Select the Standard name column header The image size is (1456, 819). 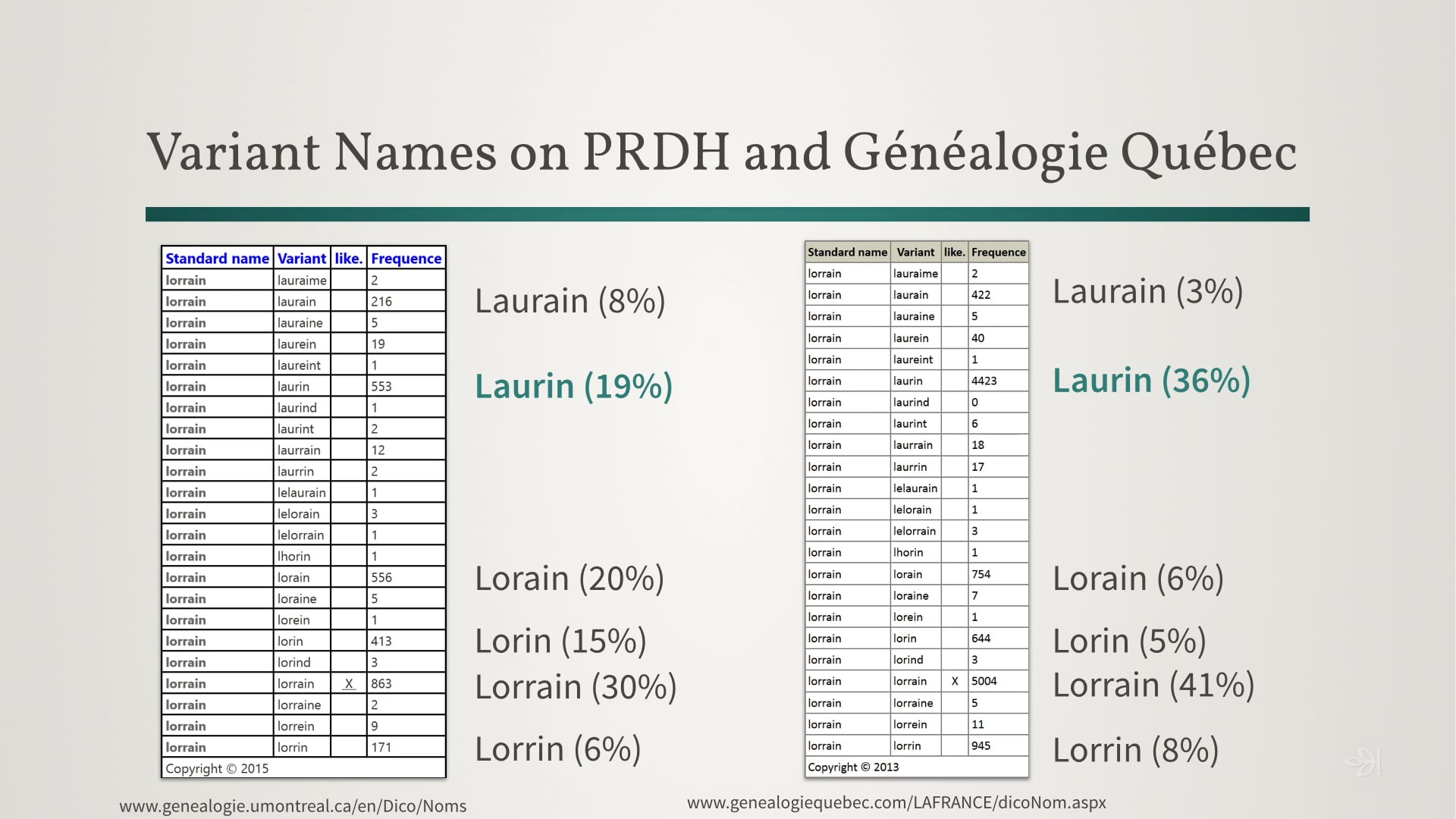216,259
